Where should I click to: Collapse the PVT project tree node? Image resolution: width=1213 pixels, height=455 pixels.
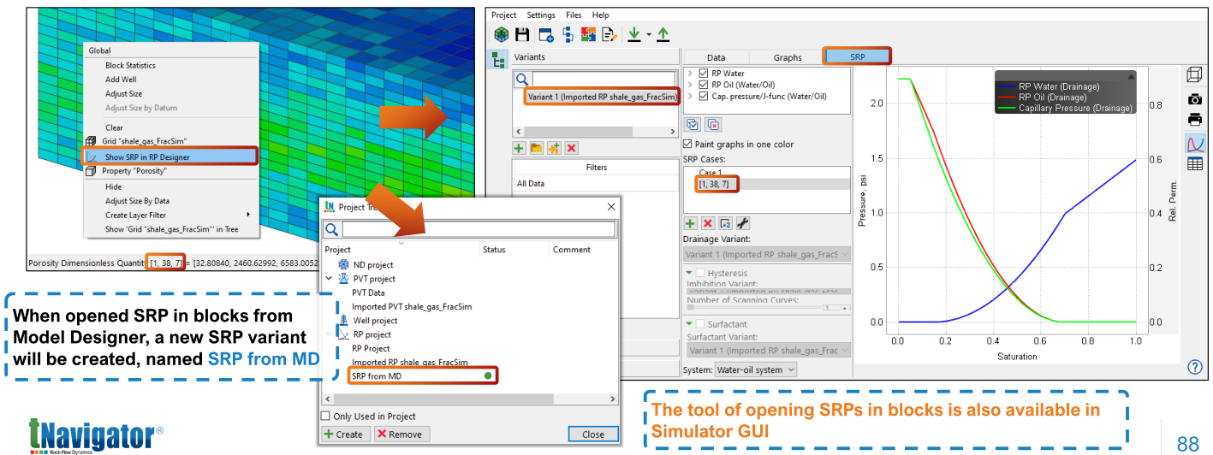click(x=329, y=279)
